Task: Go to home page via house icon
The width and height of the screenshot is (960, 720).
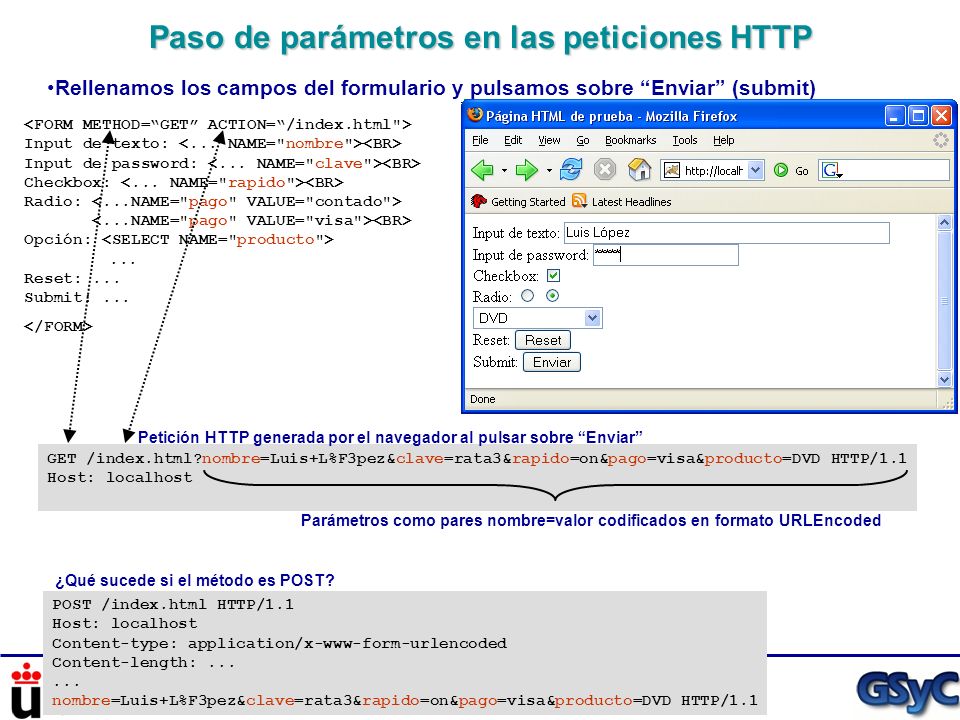Action: [639, 169]
